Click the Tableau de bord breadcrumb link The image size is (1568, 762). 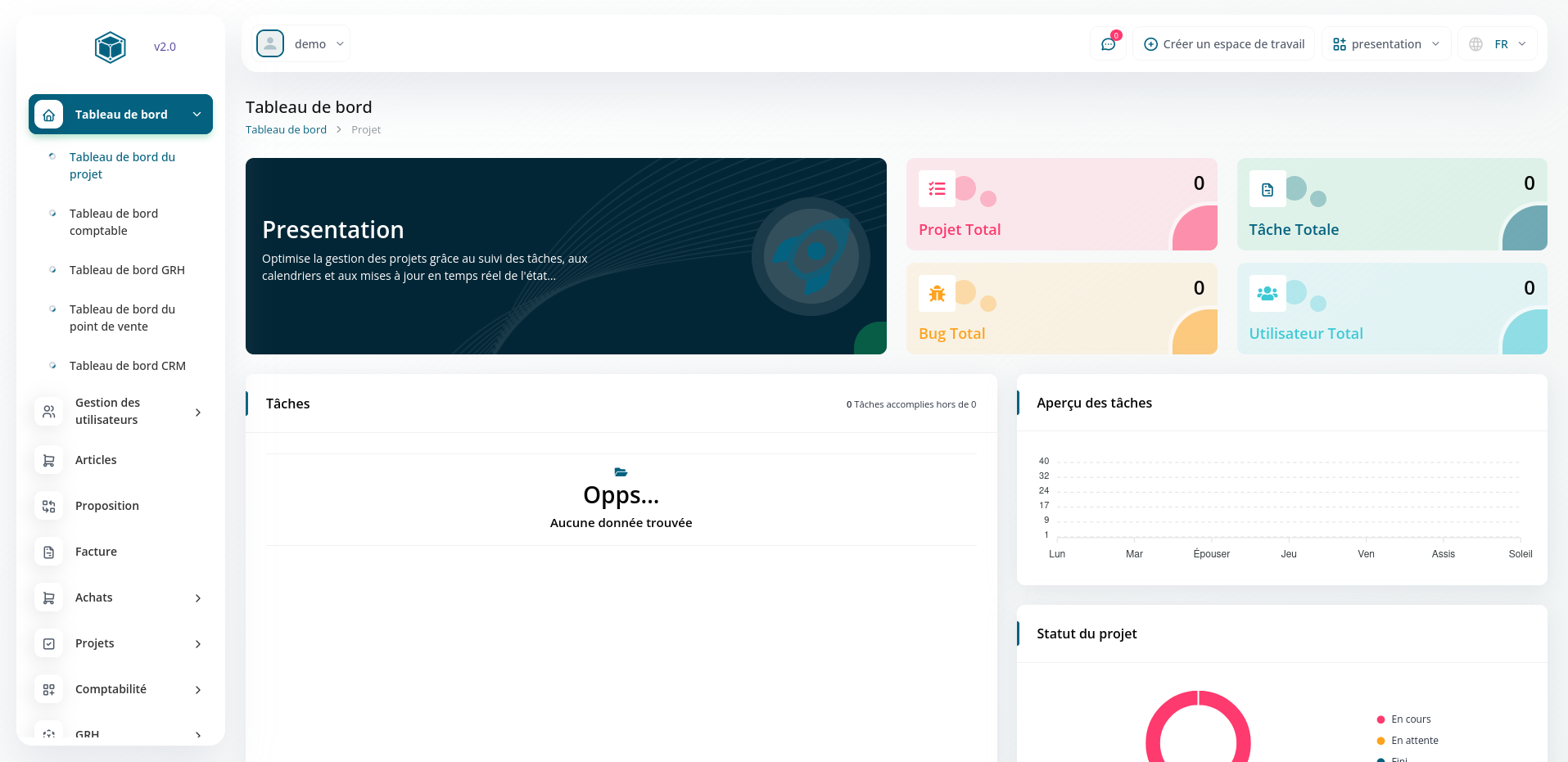click(286, 130)
